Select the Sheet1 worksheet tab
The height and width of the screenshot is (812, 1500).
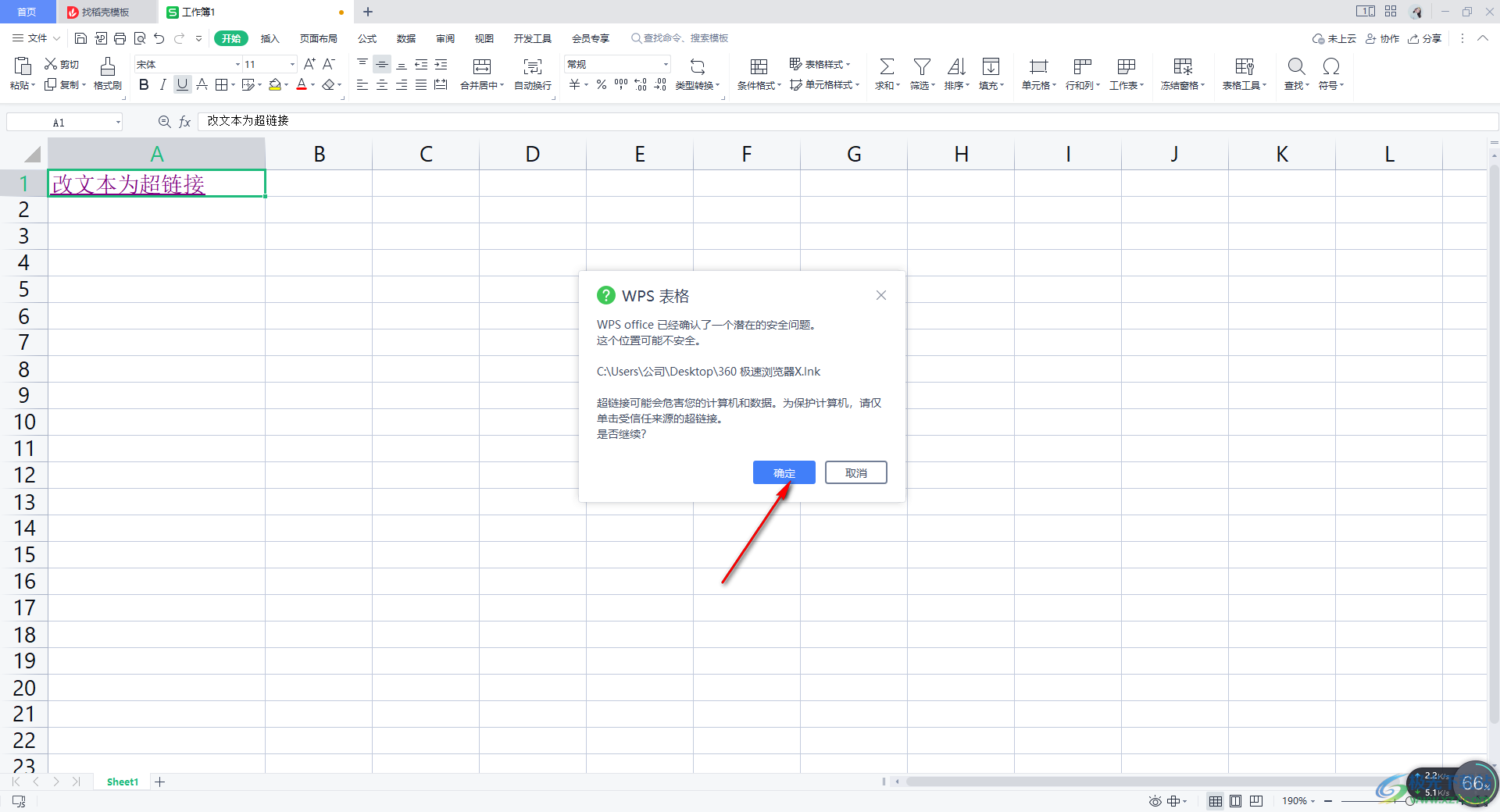point(122,782)
